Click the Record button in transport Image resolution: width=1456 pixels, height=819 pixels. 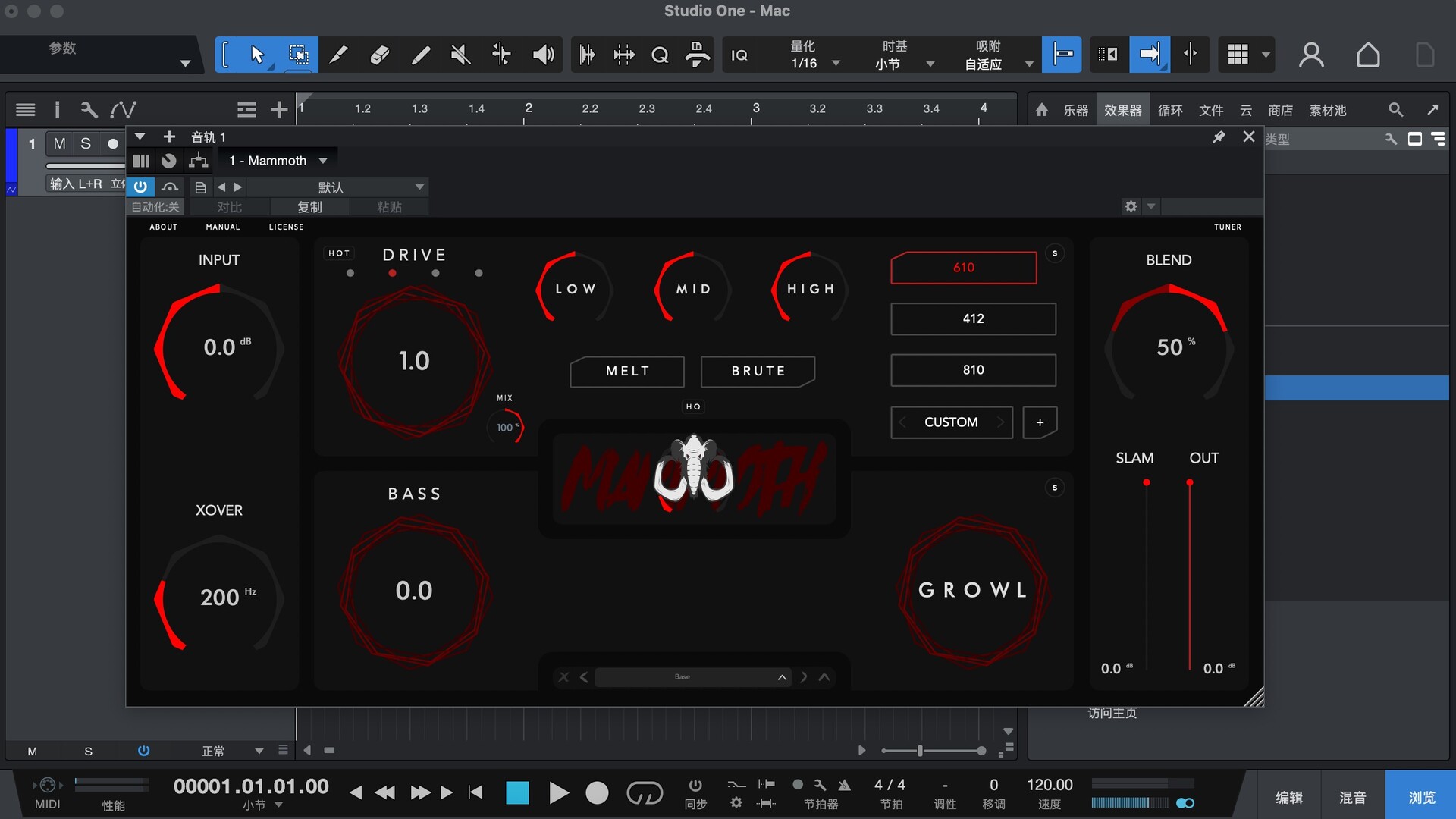click(597, 793)
